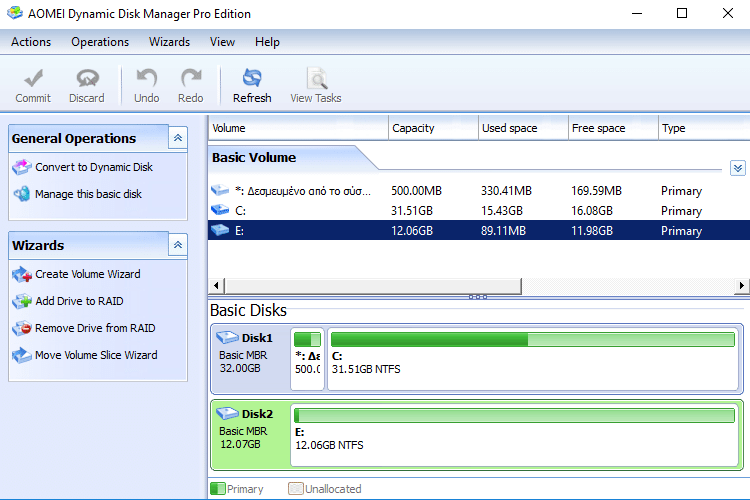
Task: Click the system reserved volume drive icon
Action: (x=220, y=190)
